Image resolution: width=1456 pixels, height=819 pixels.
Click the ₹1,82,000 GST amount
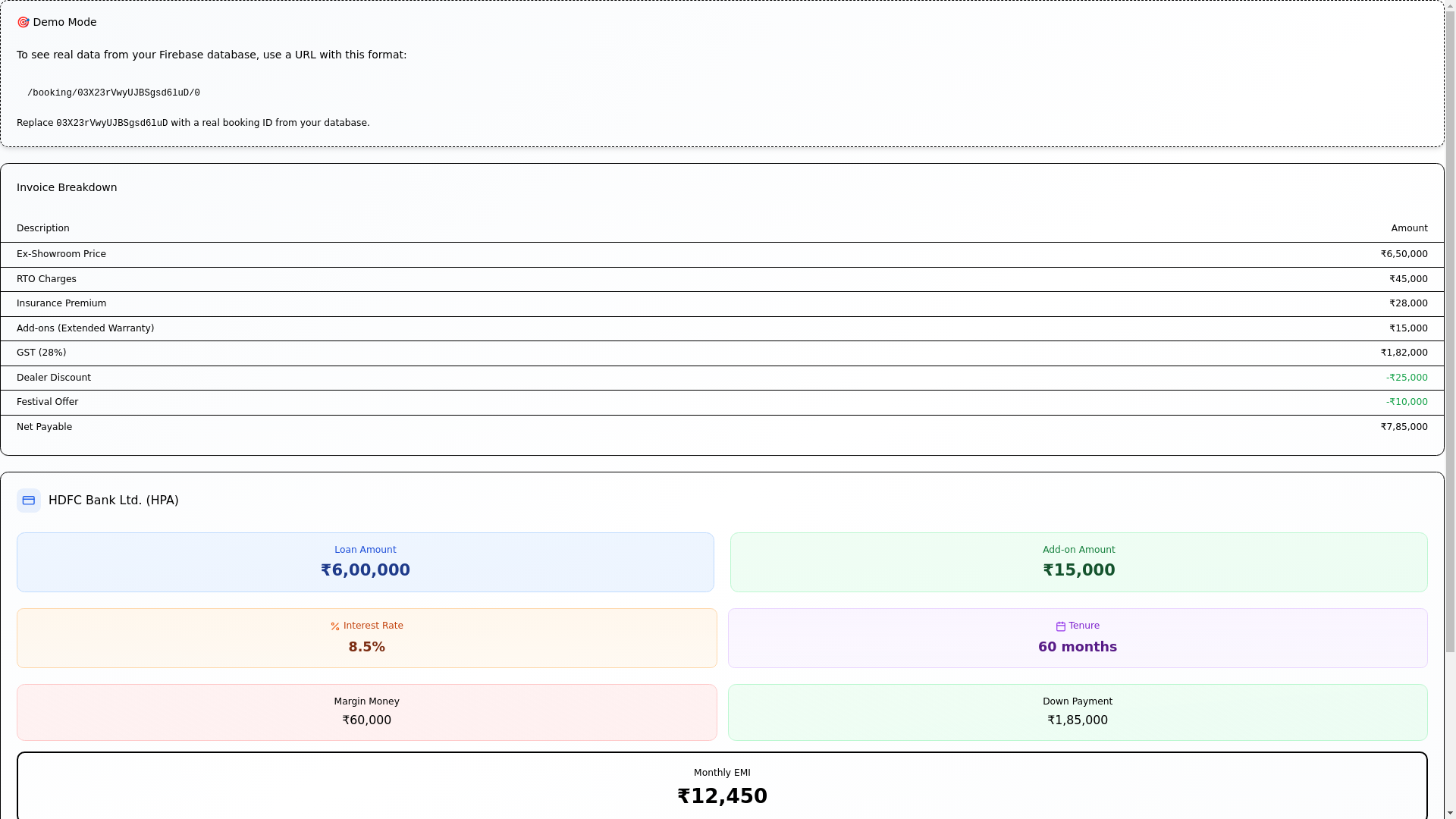(1404, 353)
